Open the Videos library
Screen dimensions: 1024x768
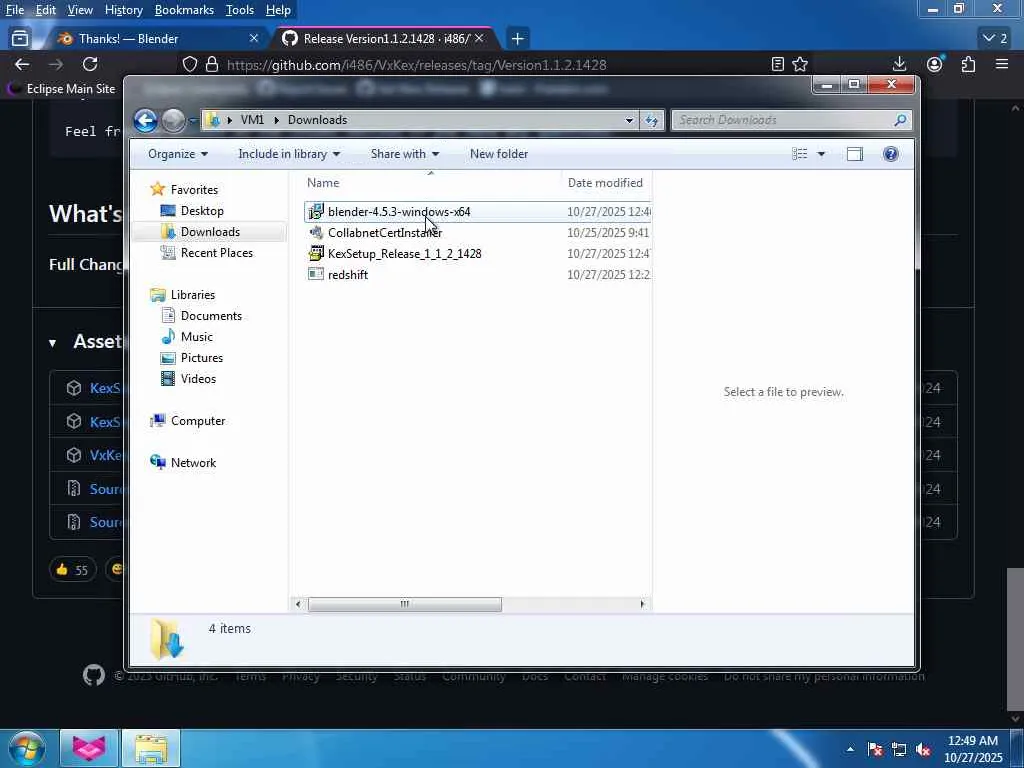189,379
